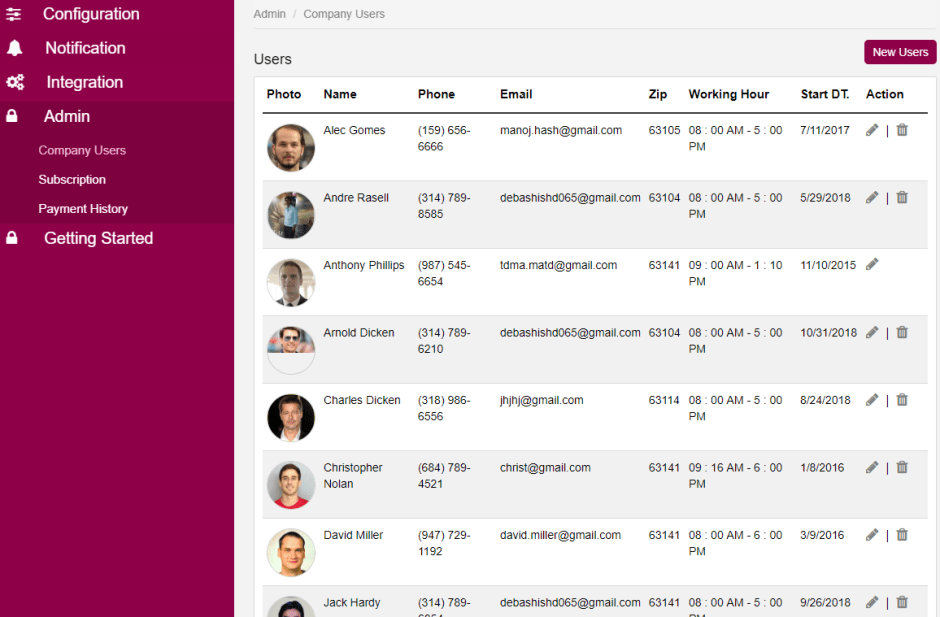The width and height of the screenshot is (940, 617).
Task: Click email manoj.hash@gmail.com
Action: [561, 130]
